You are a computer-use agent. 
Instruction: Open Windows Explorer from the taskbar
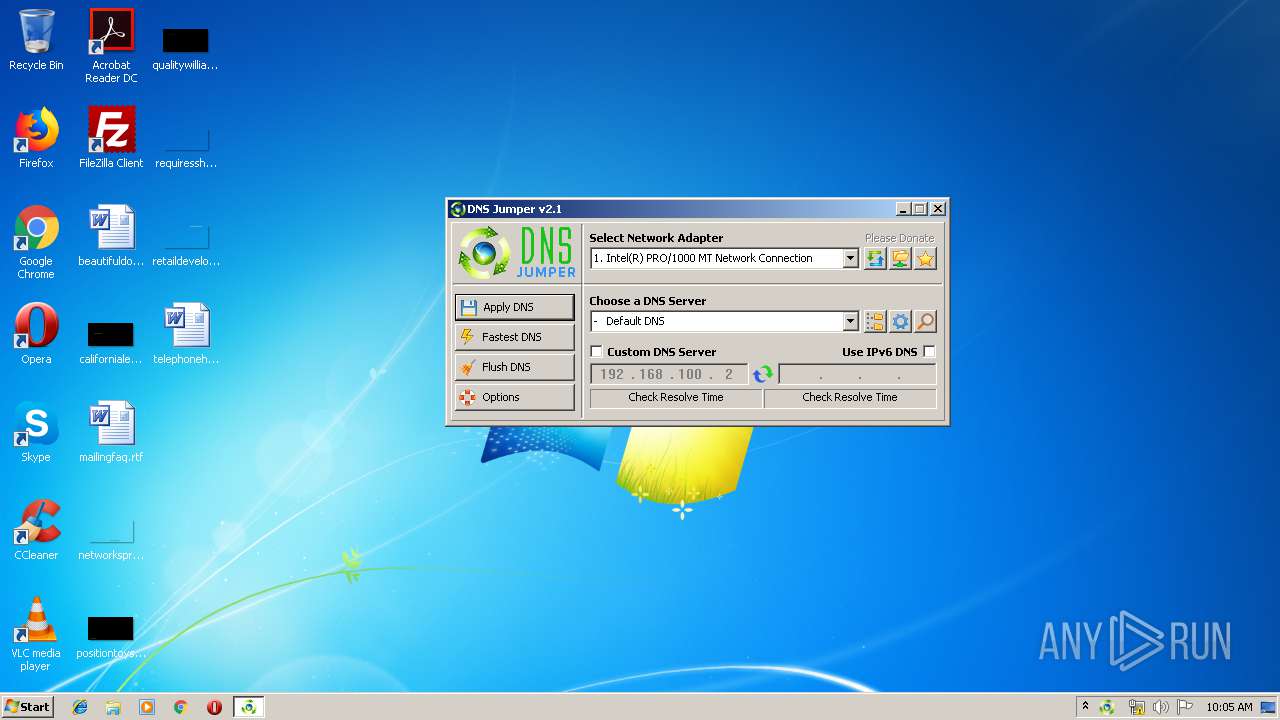point(113,707)
